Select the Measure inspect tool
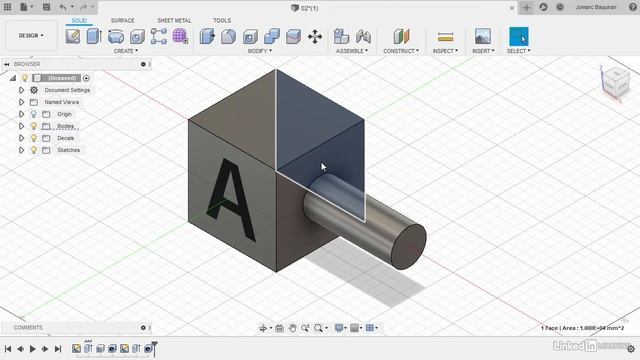This screenshot has height=360, width=640. [x=445, y=37]
